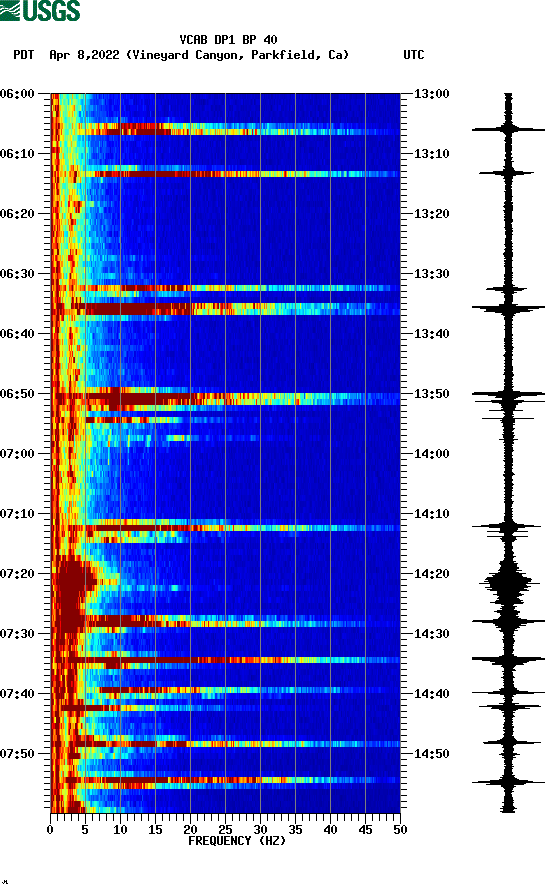Click the '25' frequency tick label
The image size is (552, 893).
(x=225, y=830)
